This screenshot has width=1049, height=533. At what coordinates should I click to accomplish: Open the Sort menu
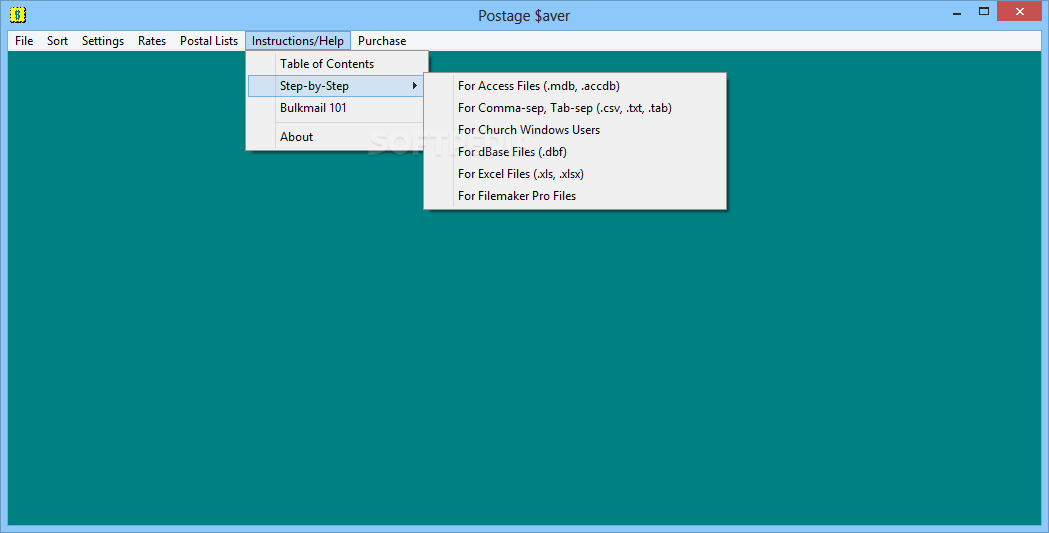[58, 41]
